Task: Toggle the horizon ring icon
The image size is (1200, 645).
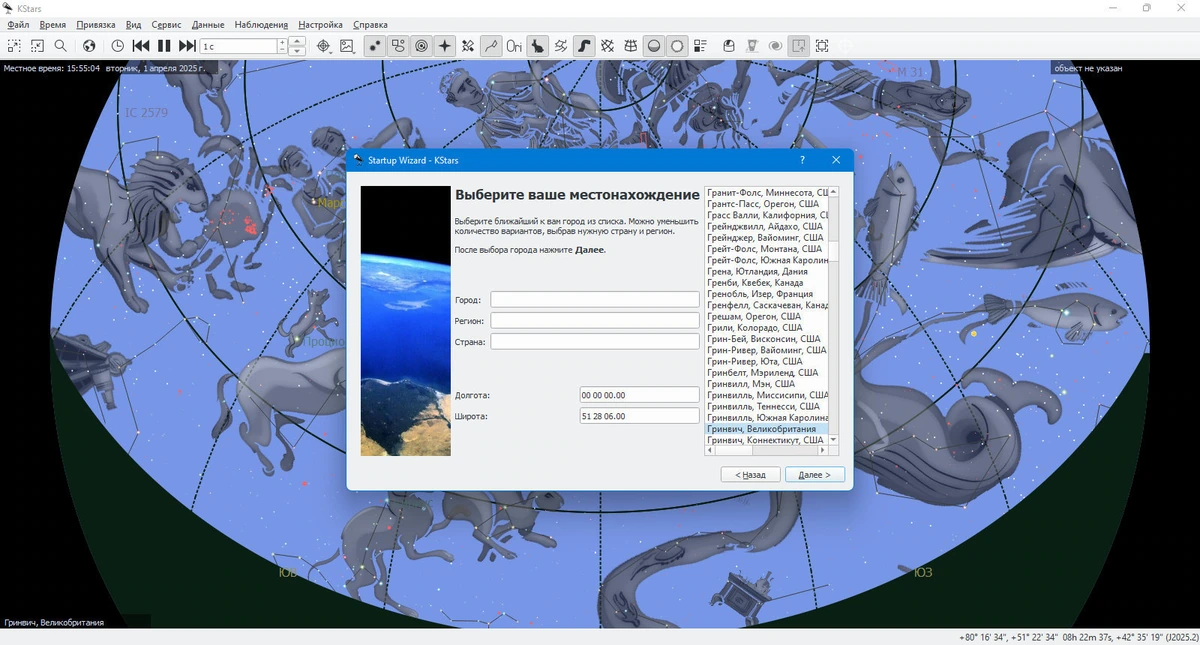Action: click(x=677, y=46)
